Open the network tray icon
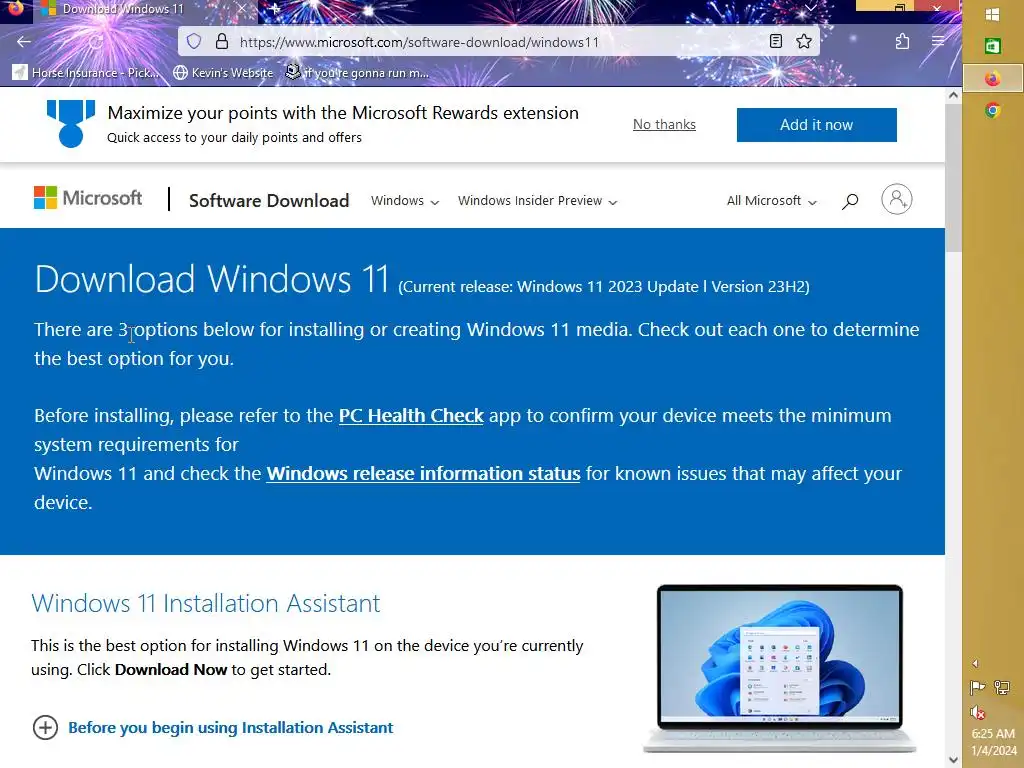This screenshot has height=768, width=1024. [x=1002, y=688]
